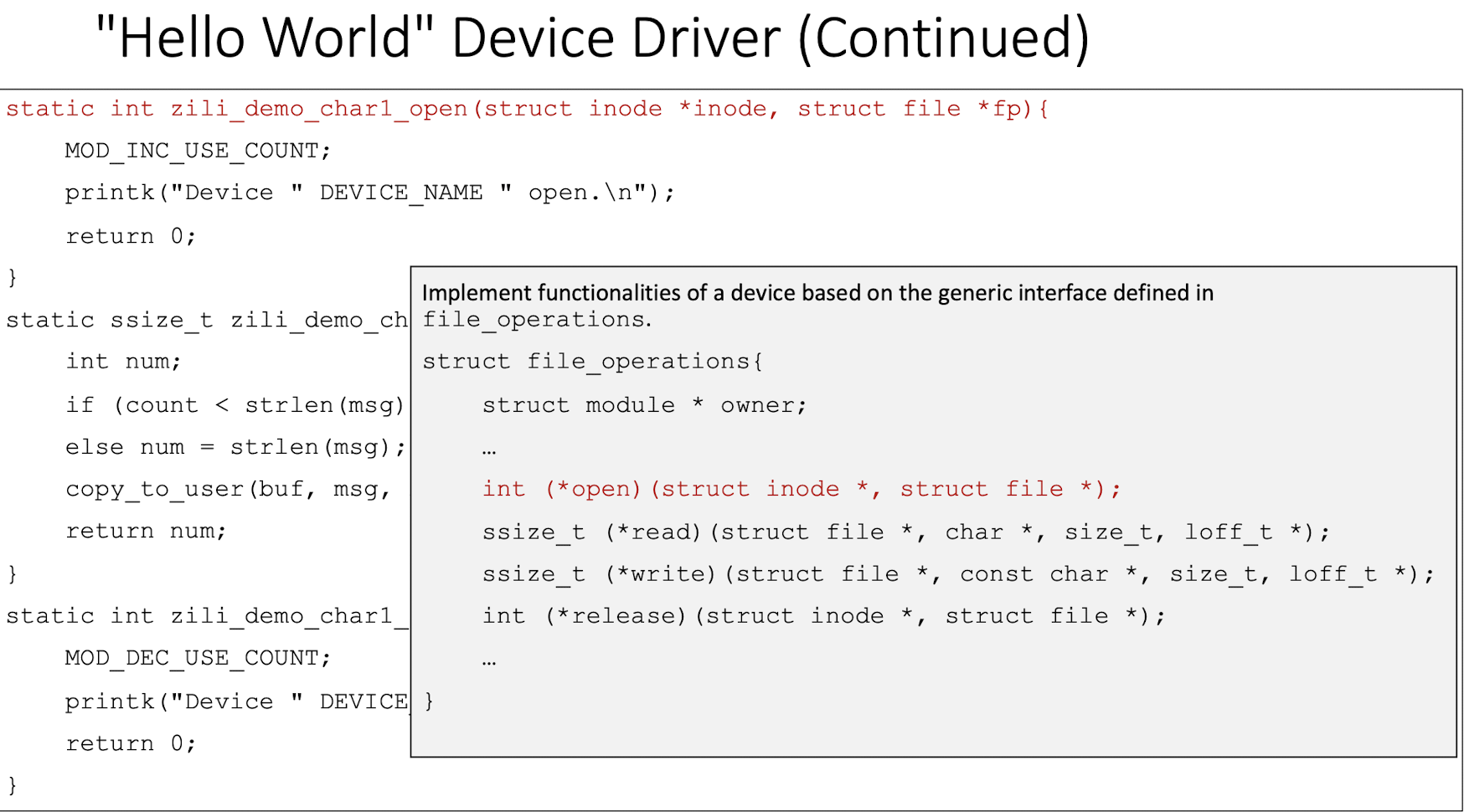This screenshot has height=812, width=1464.
Task: Click the MOD_DEC_USE_COUNT line
Action: click(198, 658)
